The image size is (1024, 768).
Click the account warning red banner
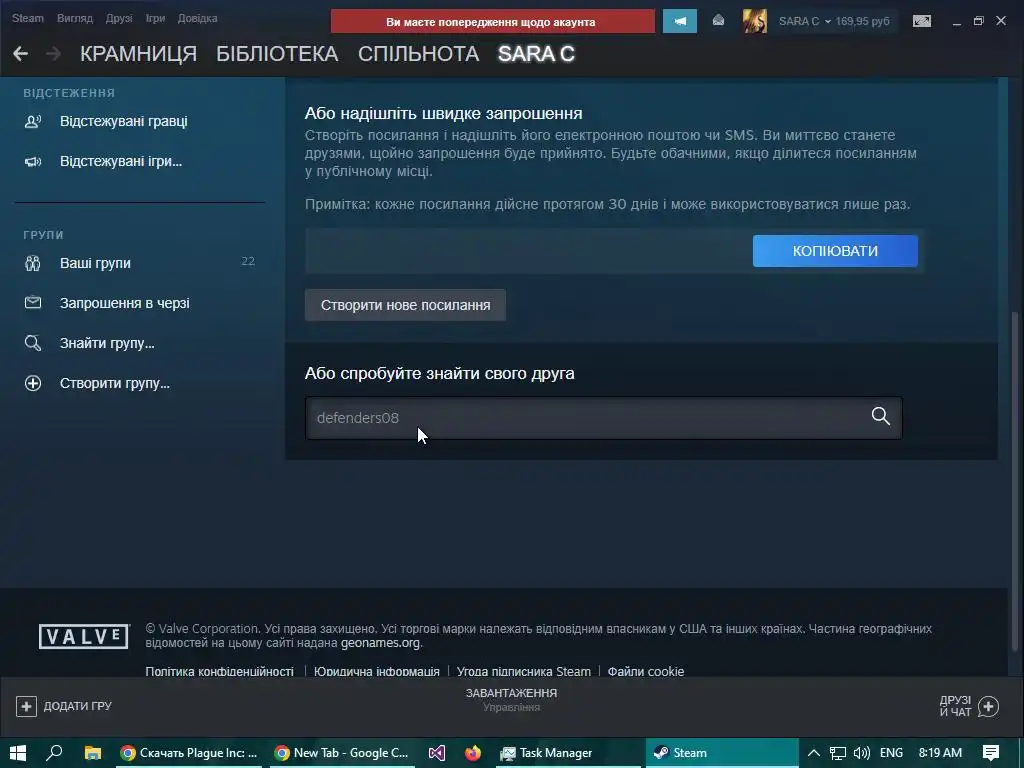click(x=492, y=22)
